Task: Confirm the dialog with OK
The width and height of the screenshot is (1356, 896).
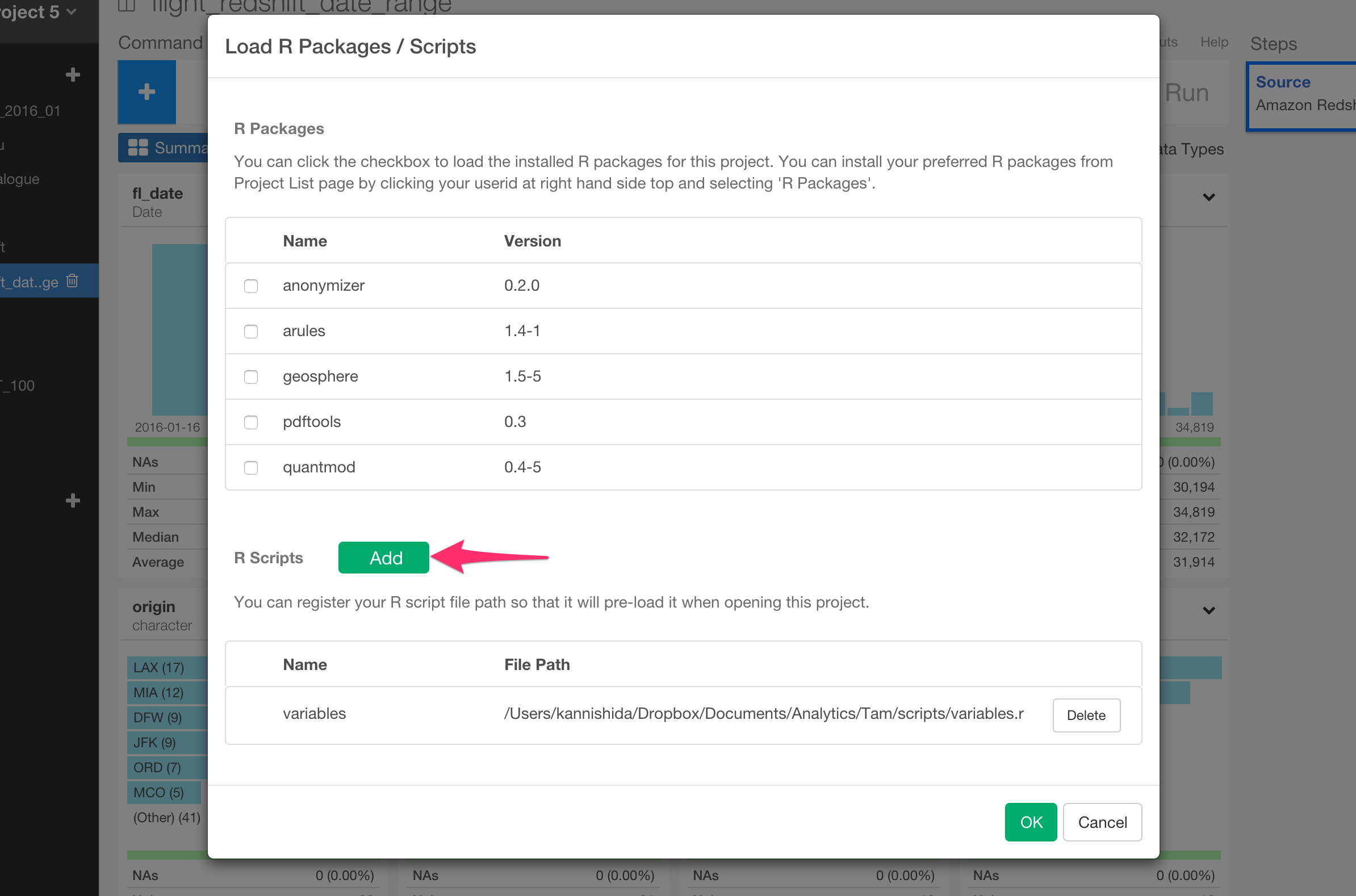Action: [1030, 822]
